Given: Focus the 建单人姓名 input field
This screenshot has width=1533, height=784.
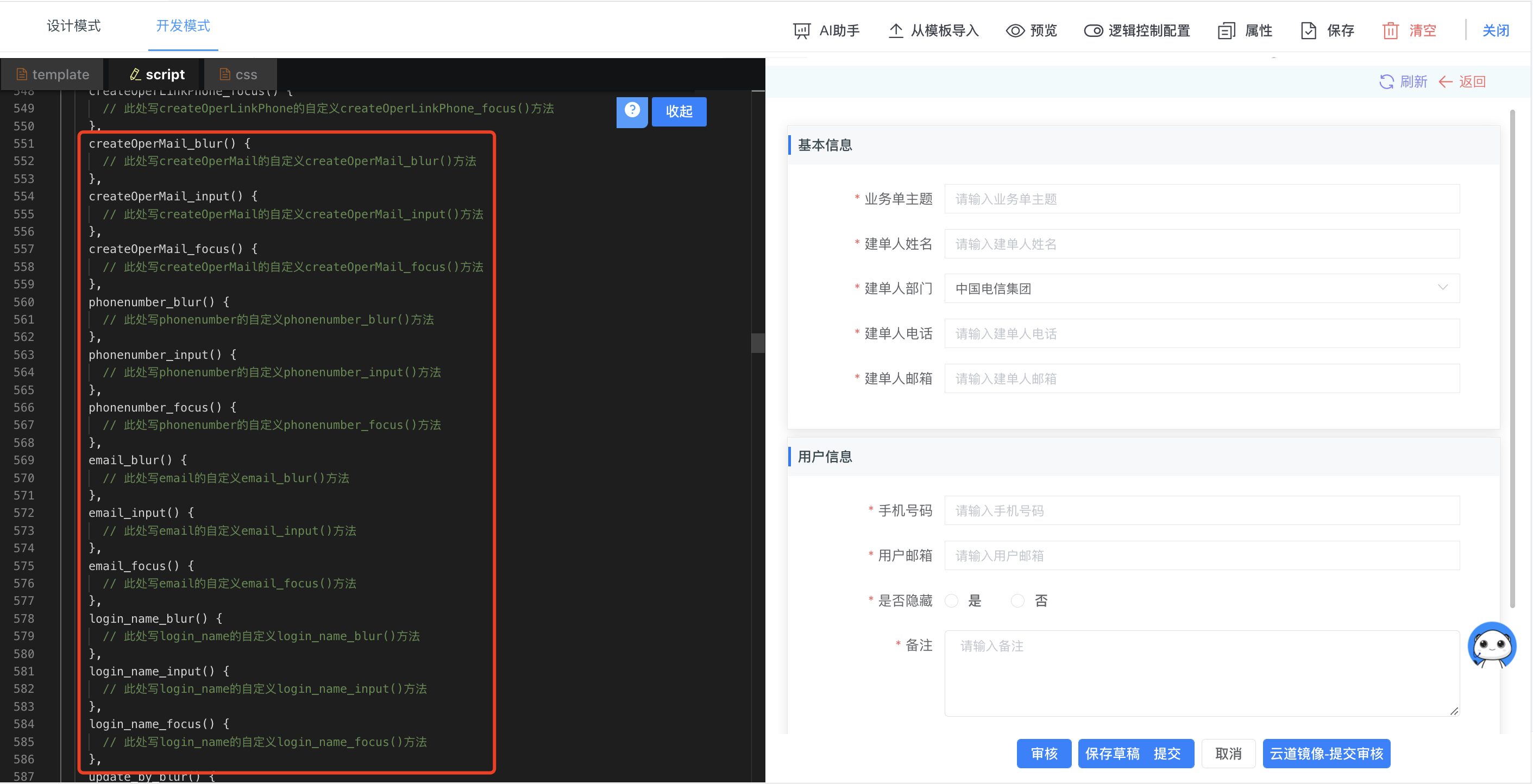Looking at the screenshot, I should [x=1202, y=244].
